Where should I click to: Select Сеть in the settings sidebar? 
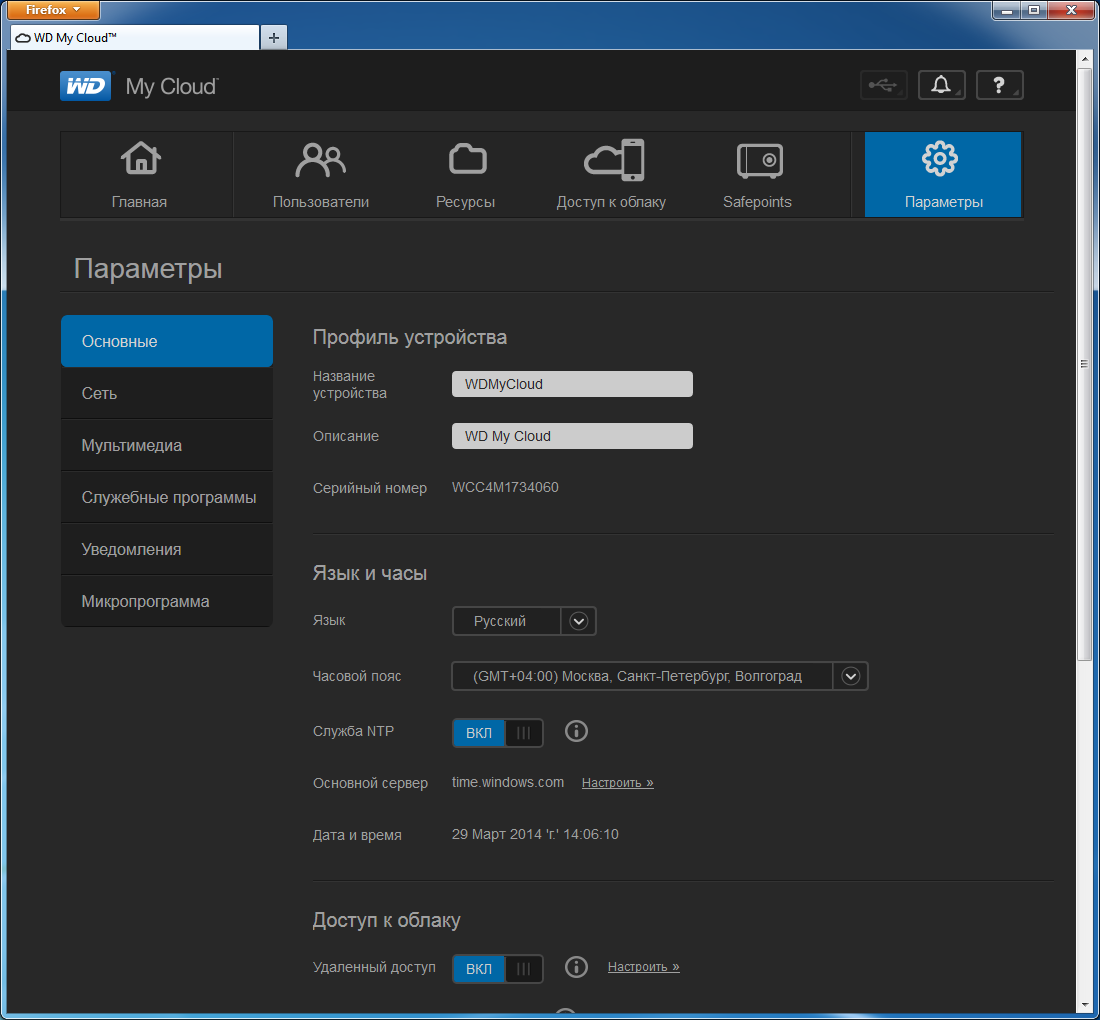[166, 394]
